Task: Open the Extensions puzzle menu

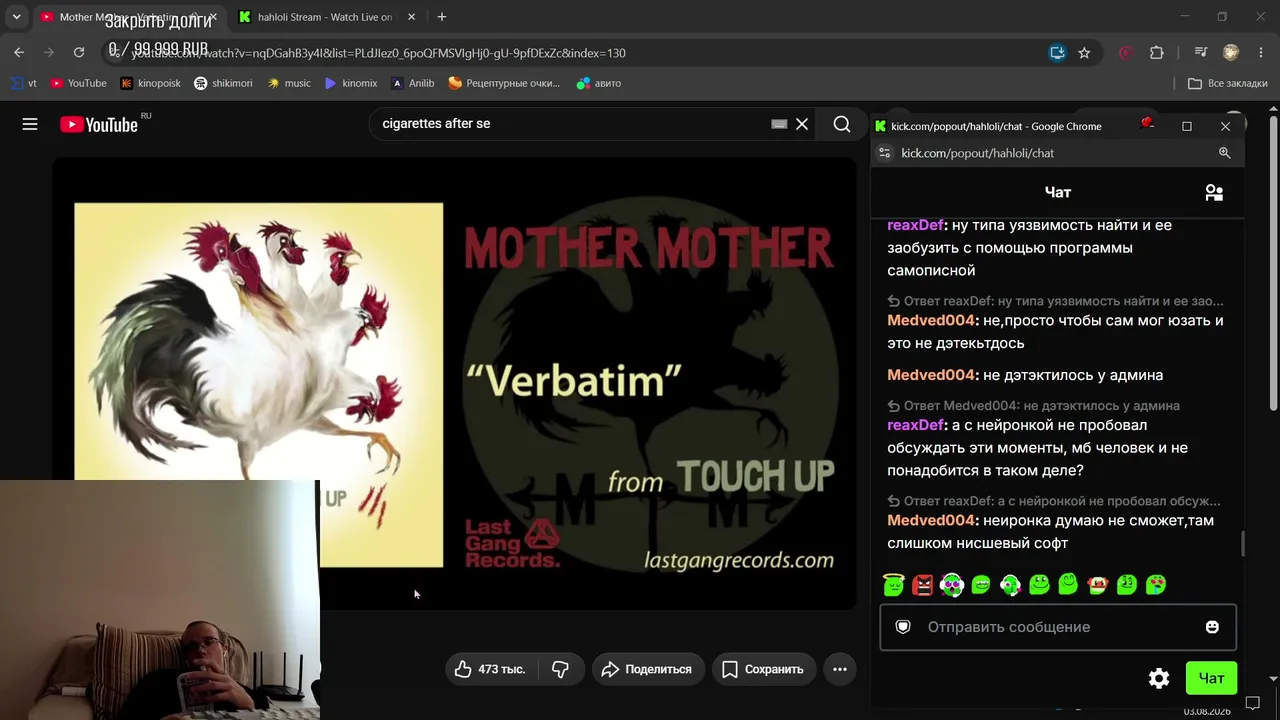Action: tap(1157, 53)
